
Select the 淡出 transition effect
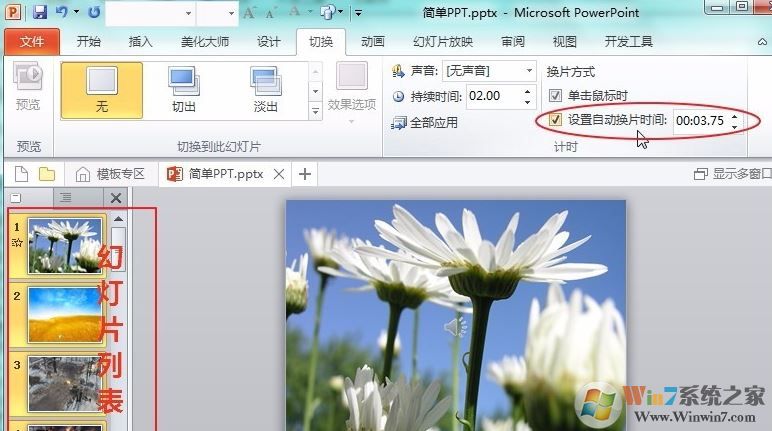265,90
